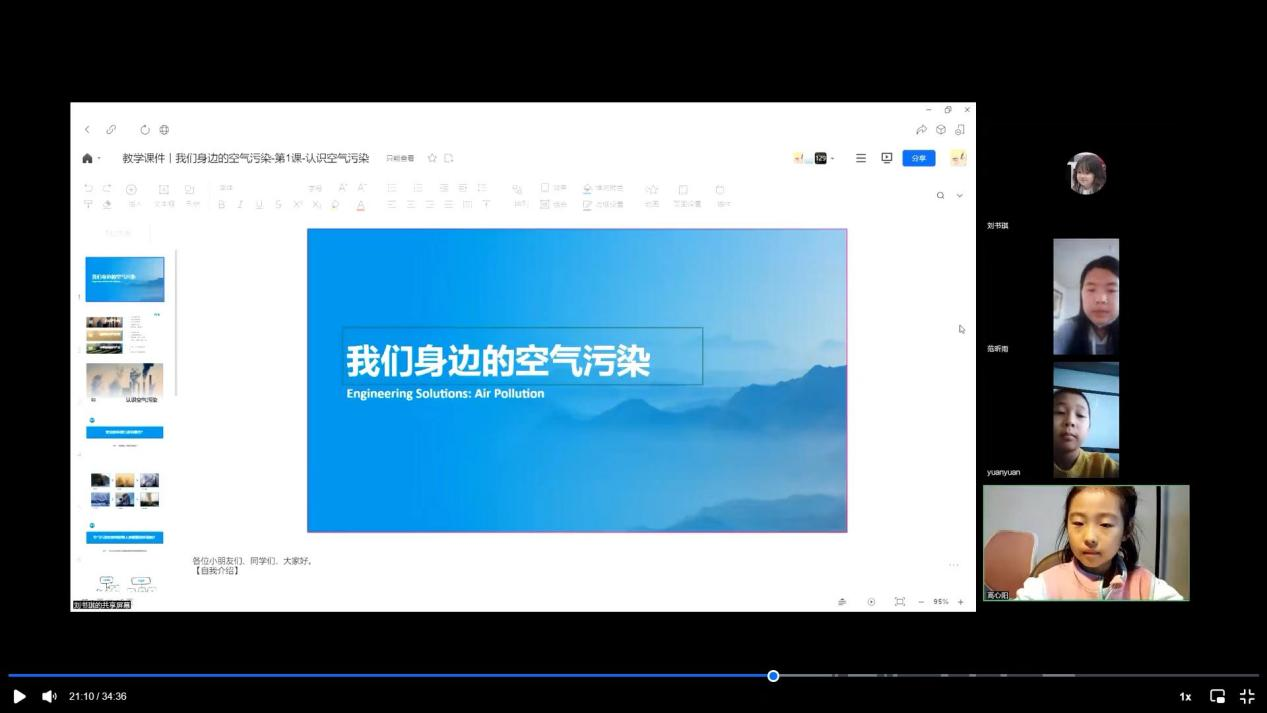The image size is (1267, 713).
Task: Click the slide title 我们身边的空气污染
Action: [498, 361]
